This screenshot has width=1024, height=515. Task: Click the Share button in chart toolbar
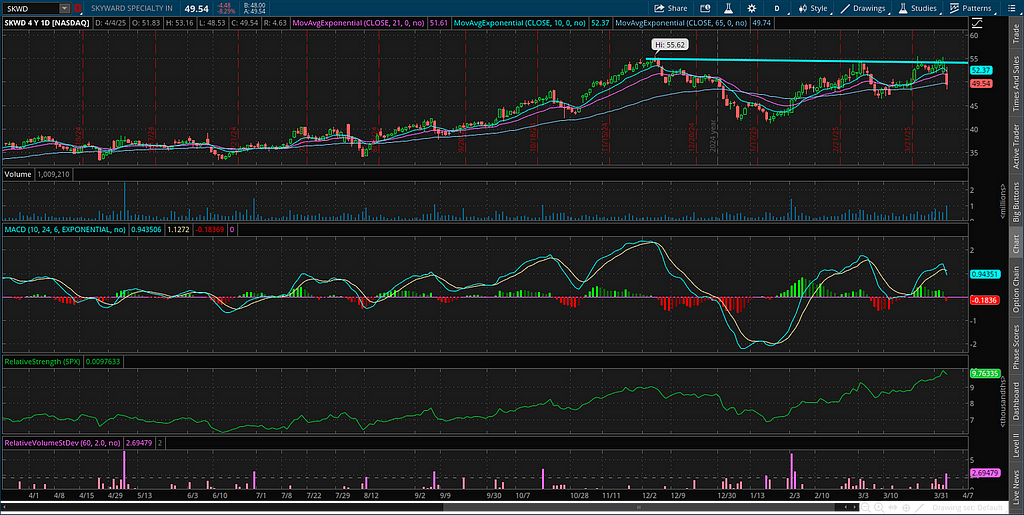(672, 8)
